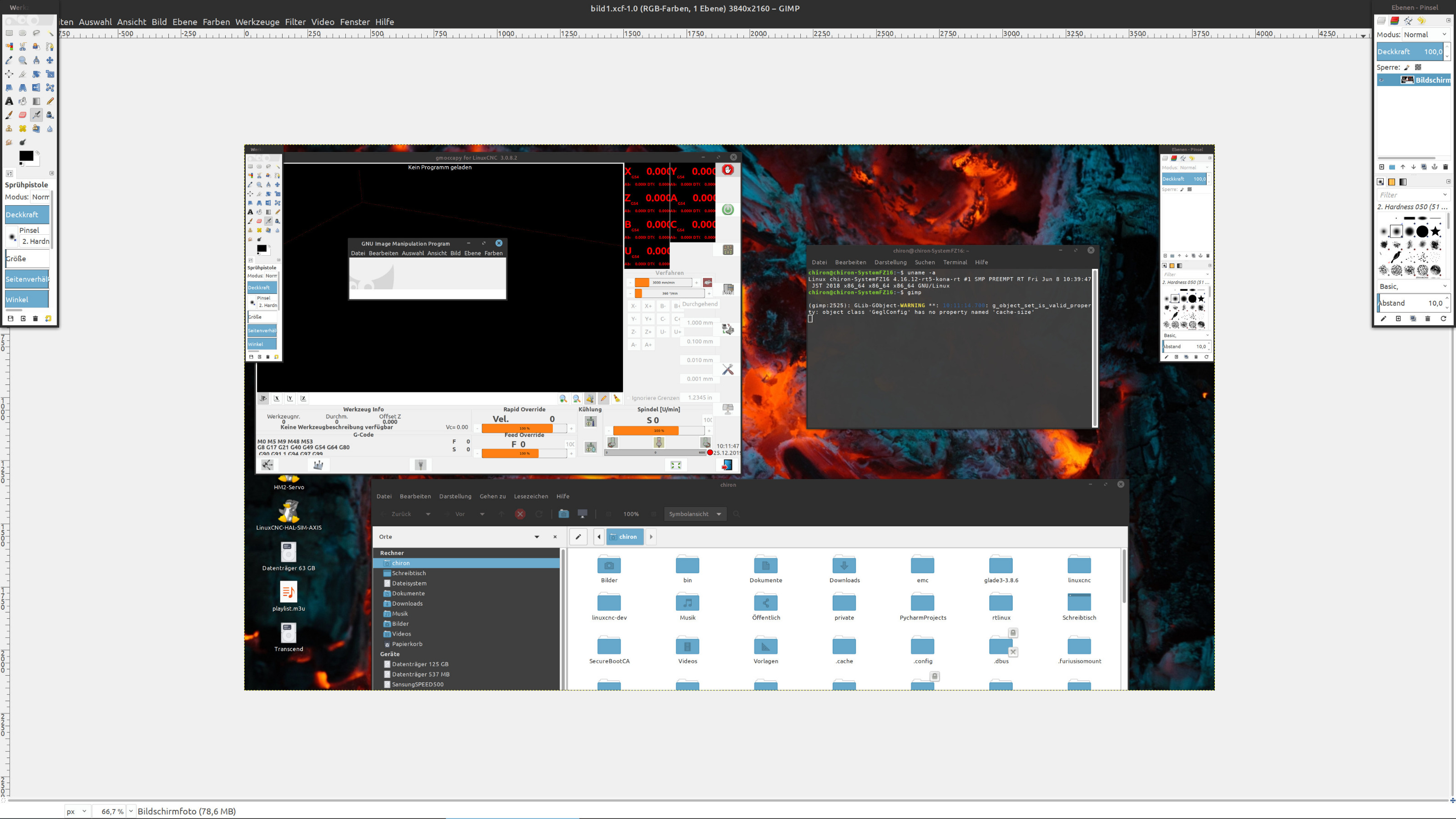1456x819 pixels.
Task: Create a new layer group folder button
Action: (1392, 167)
